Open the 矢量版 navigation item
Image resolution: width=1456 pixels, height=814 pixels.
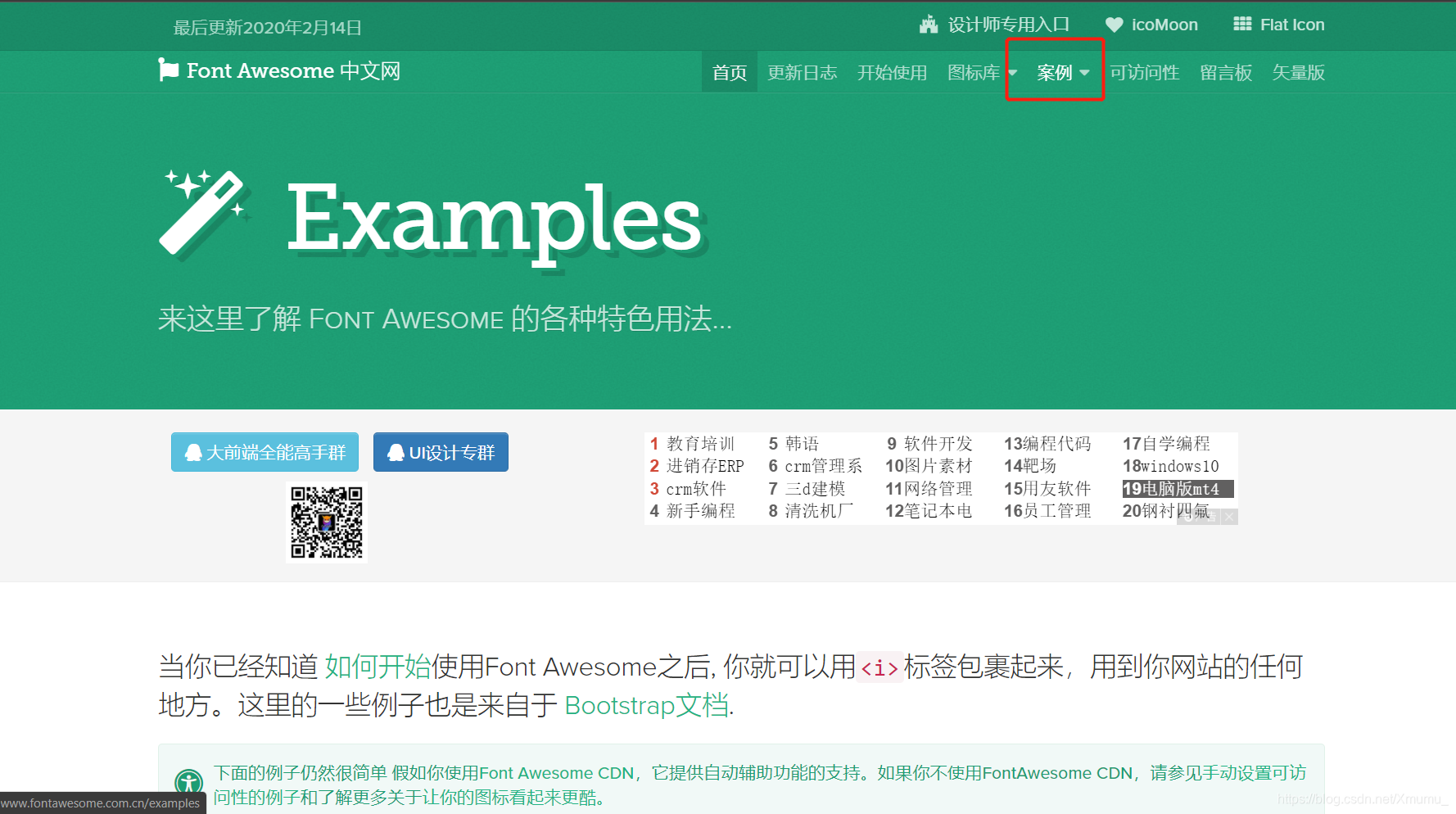tap(1299, 73)
